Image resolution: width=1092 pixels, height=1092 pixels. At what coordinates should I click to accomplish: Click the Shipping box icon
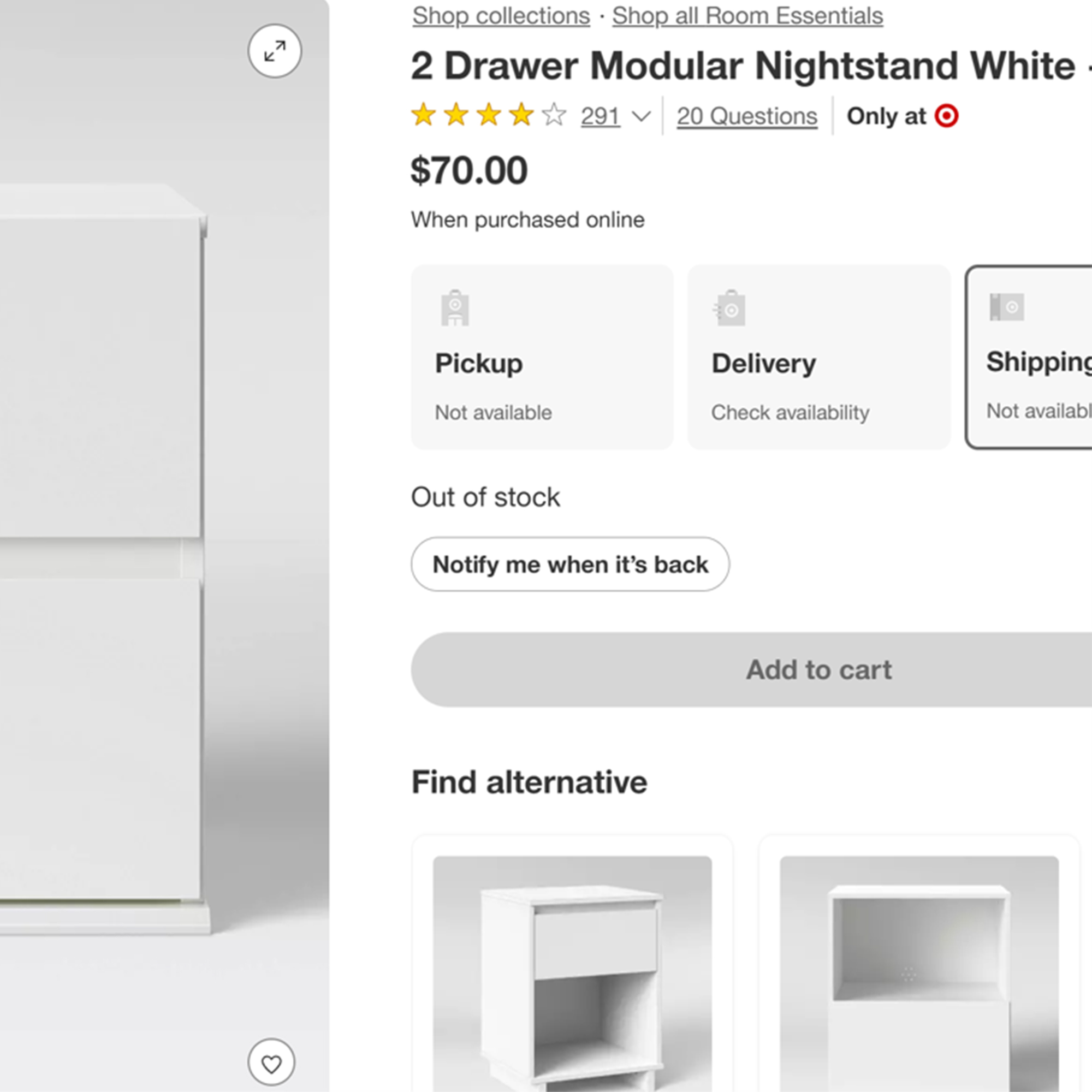[1007, 307]
